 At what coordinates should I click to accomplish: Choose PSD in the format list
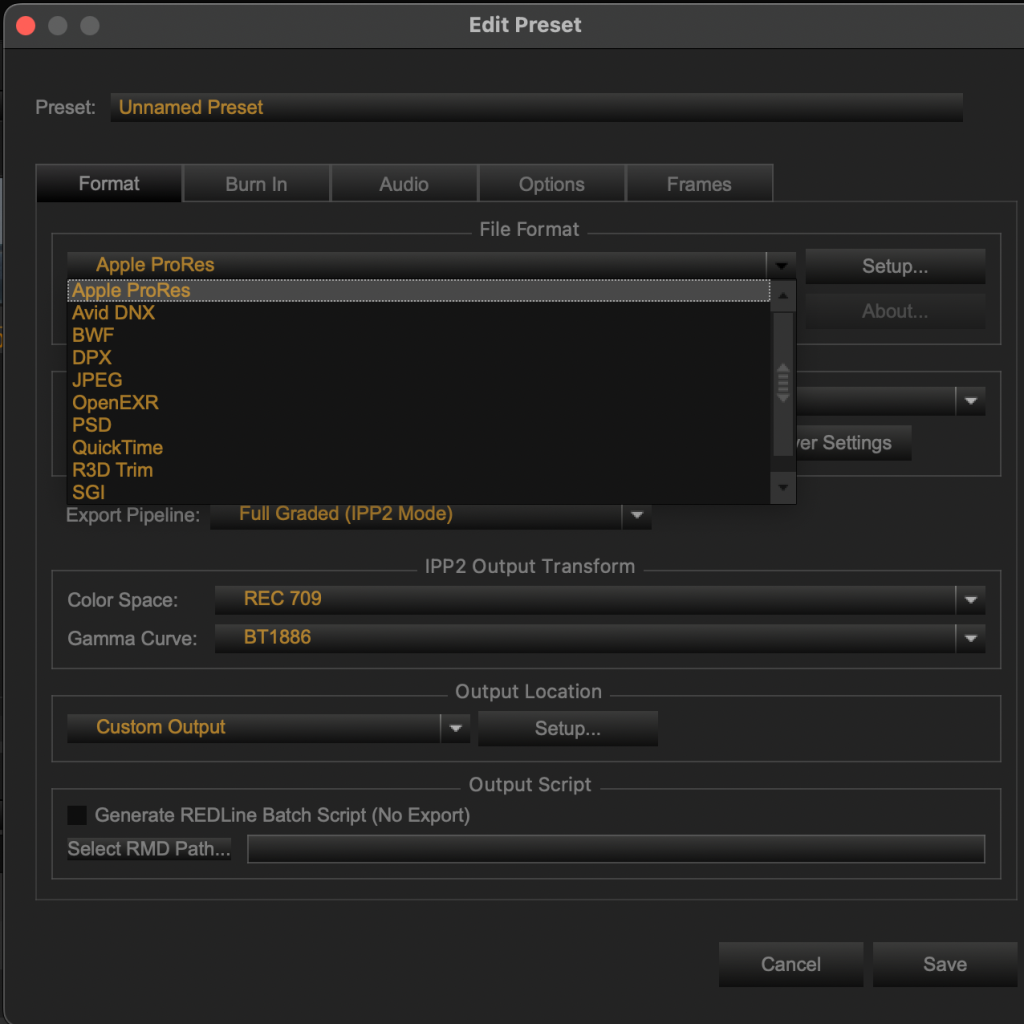pyautogui.click(x=419, y=425)
